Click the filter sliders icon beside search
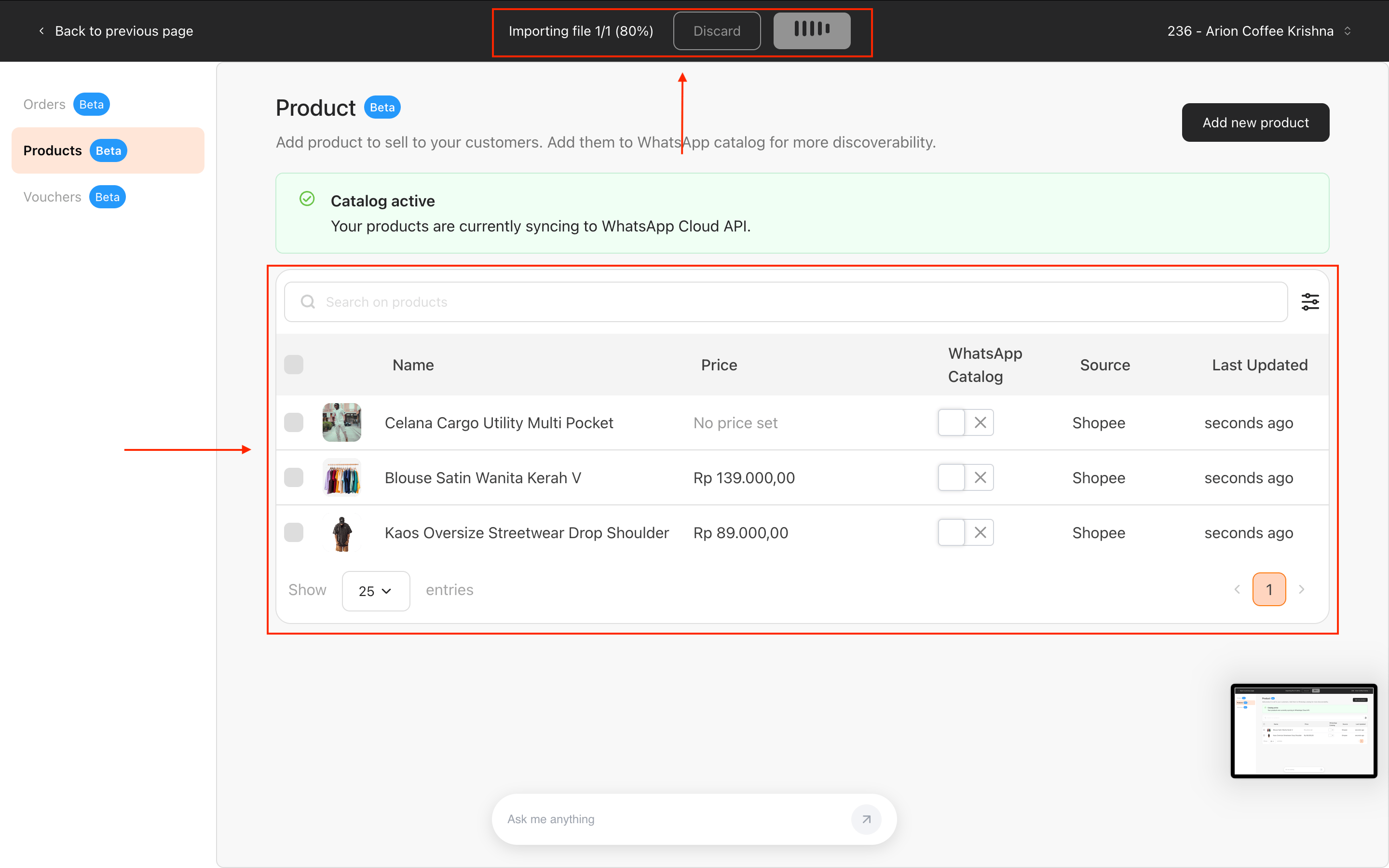Viewport: 1389px width, 868px height. pyautogui.click(x=1310, y=302)
